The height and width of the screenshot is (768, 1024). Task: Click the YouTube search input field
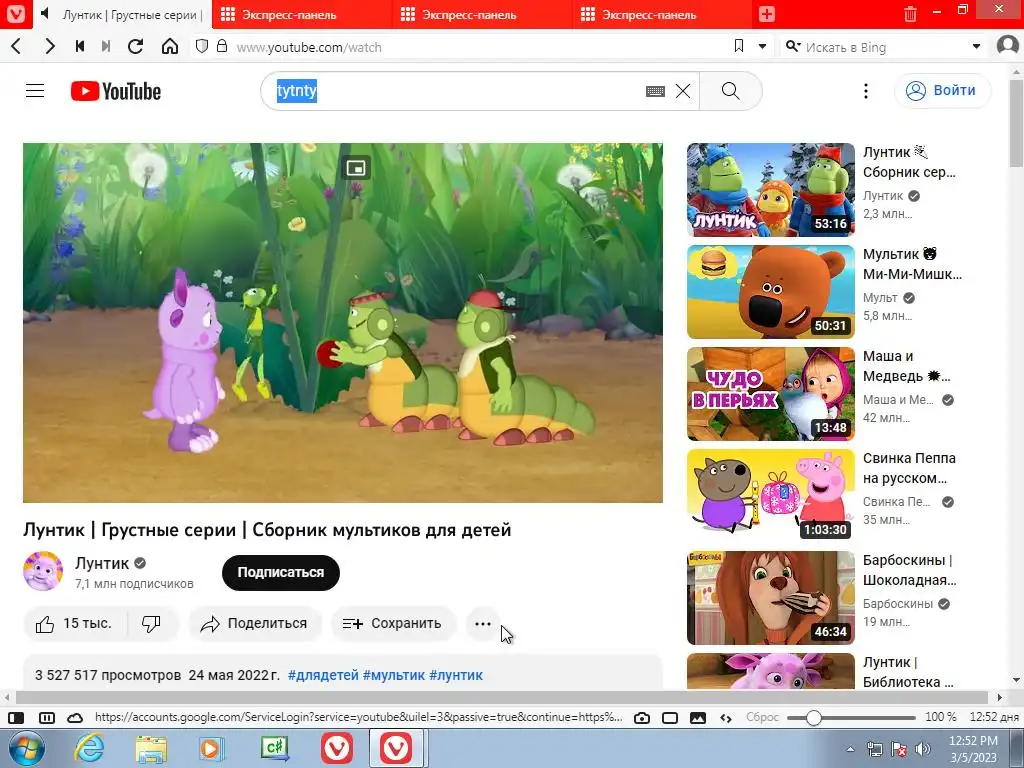(x=457, y=91)
